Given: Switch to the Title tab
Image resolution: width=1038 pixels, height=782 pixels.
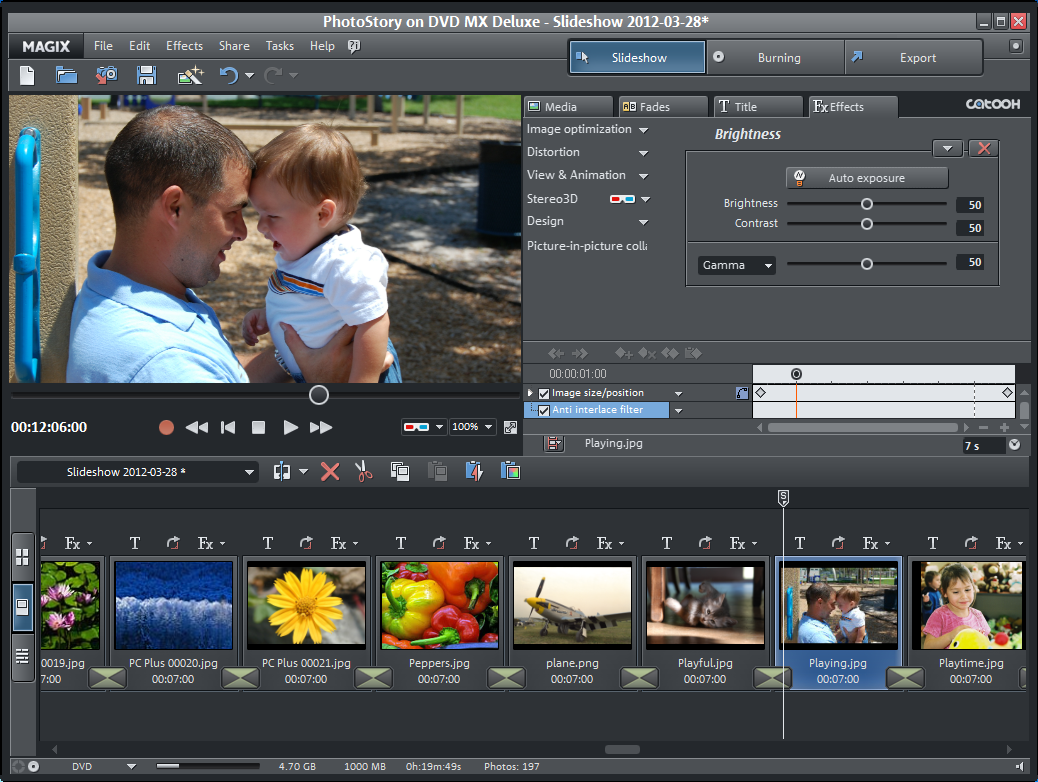Looking at the screenshot, I should coord(759,107).
